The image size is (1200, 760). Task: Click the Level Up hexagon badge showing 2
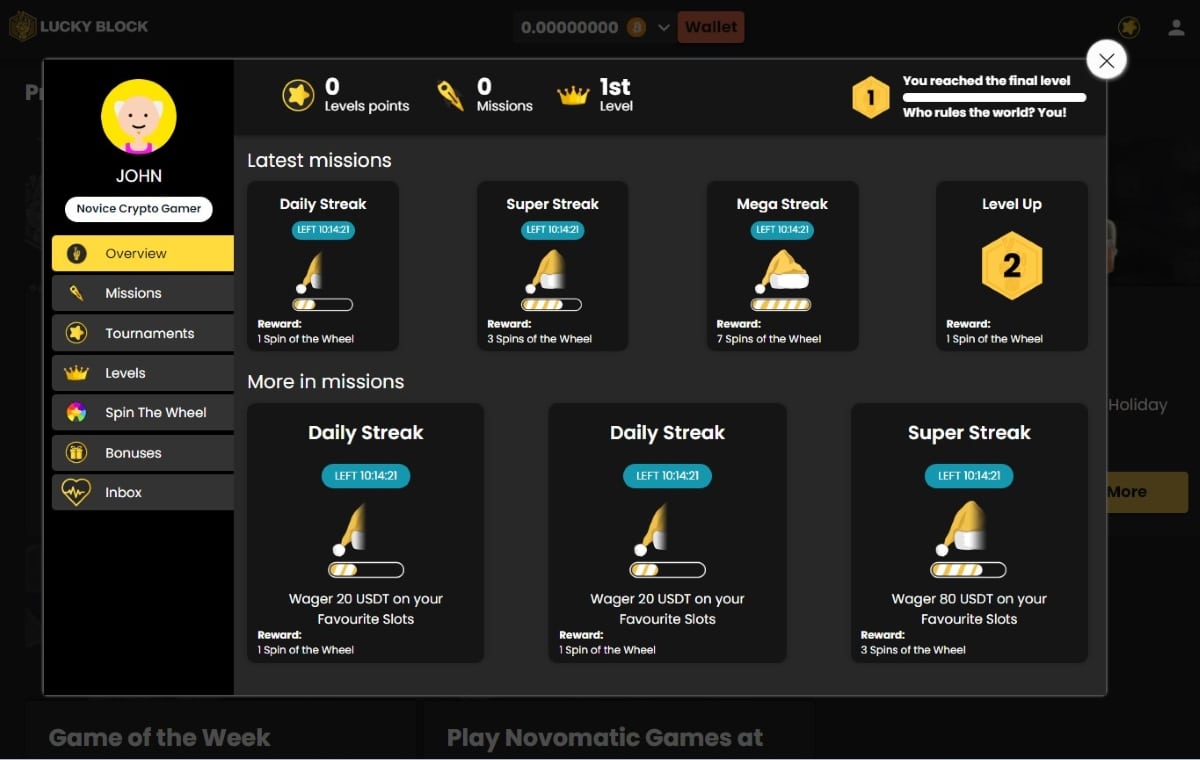[x=1011, y=265]
